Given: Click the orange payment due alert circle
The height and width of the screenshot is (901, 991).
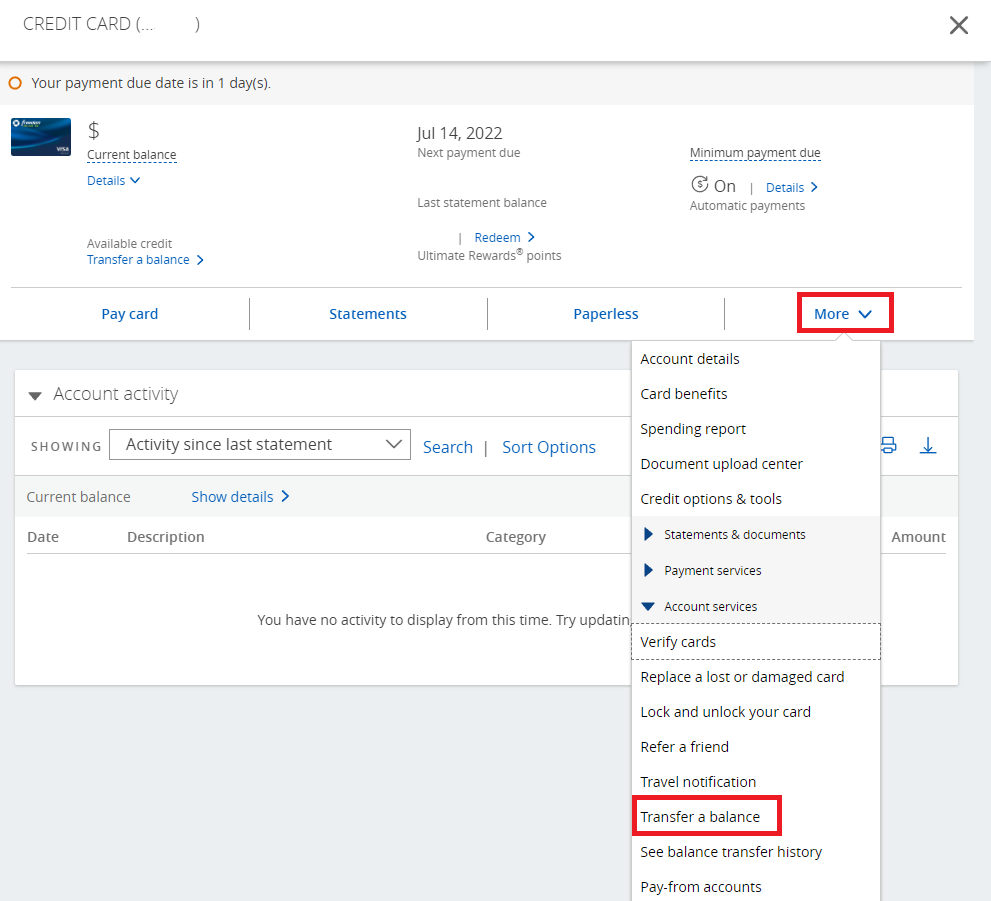Looking at the screenshot, I should point(15,83).
